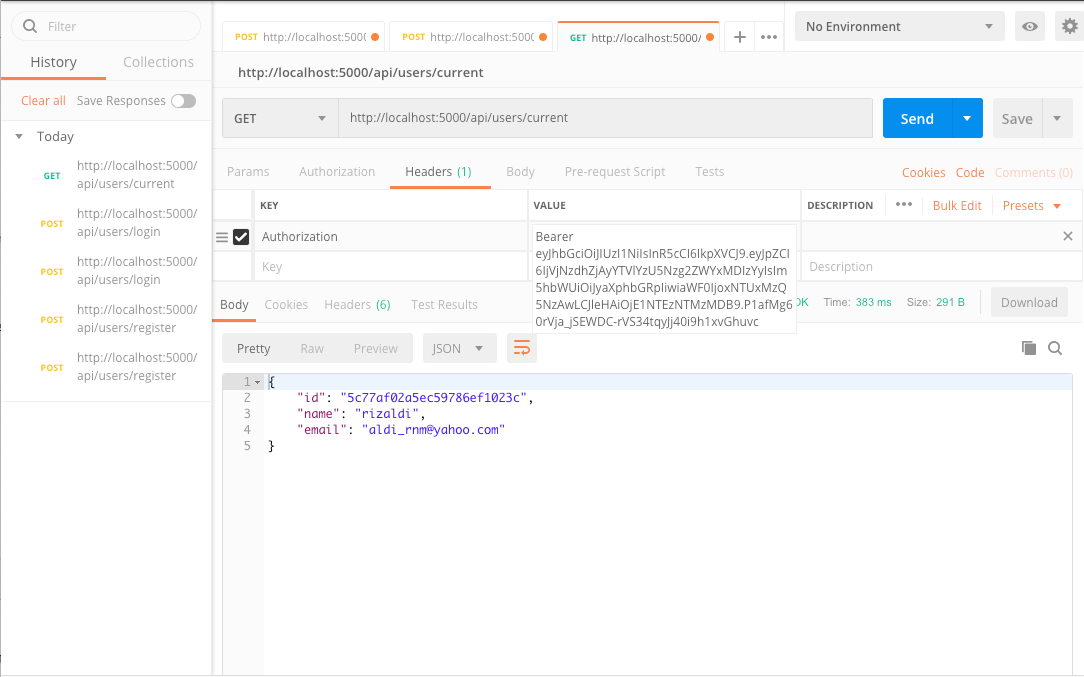This screenshot has width=1084, height=677.
Task: Open a new request tab with the plus icon
Action: coord(739,36)
